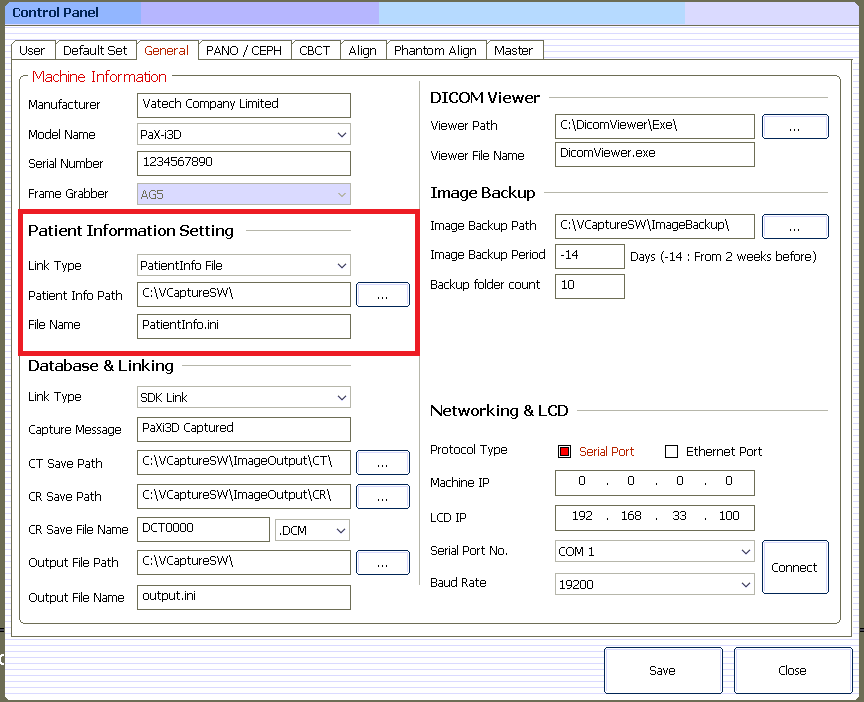Image resolution: width=864 pixels, height=702 pixels.
Task: Open the Default Set tab
Action: [x=95, y=50]
